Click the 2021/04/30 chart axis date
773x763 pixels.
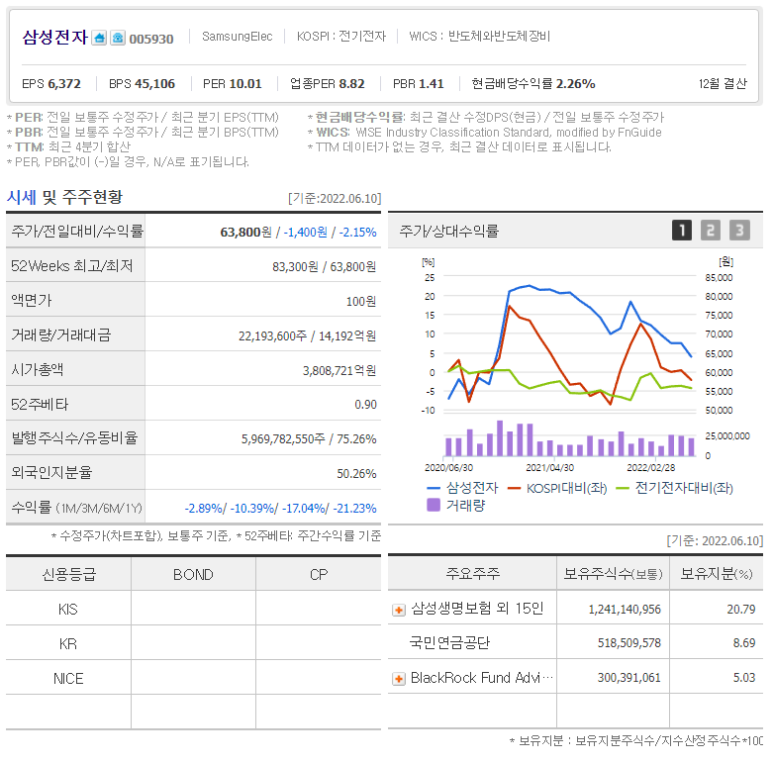[x=550, y=468]
